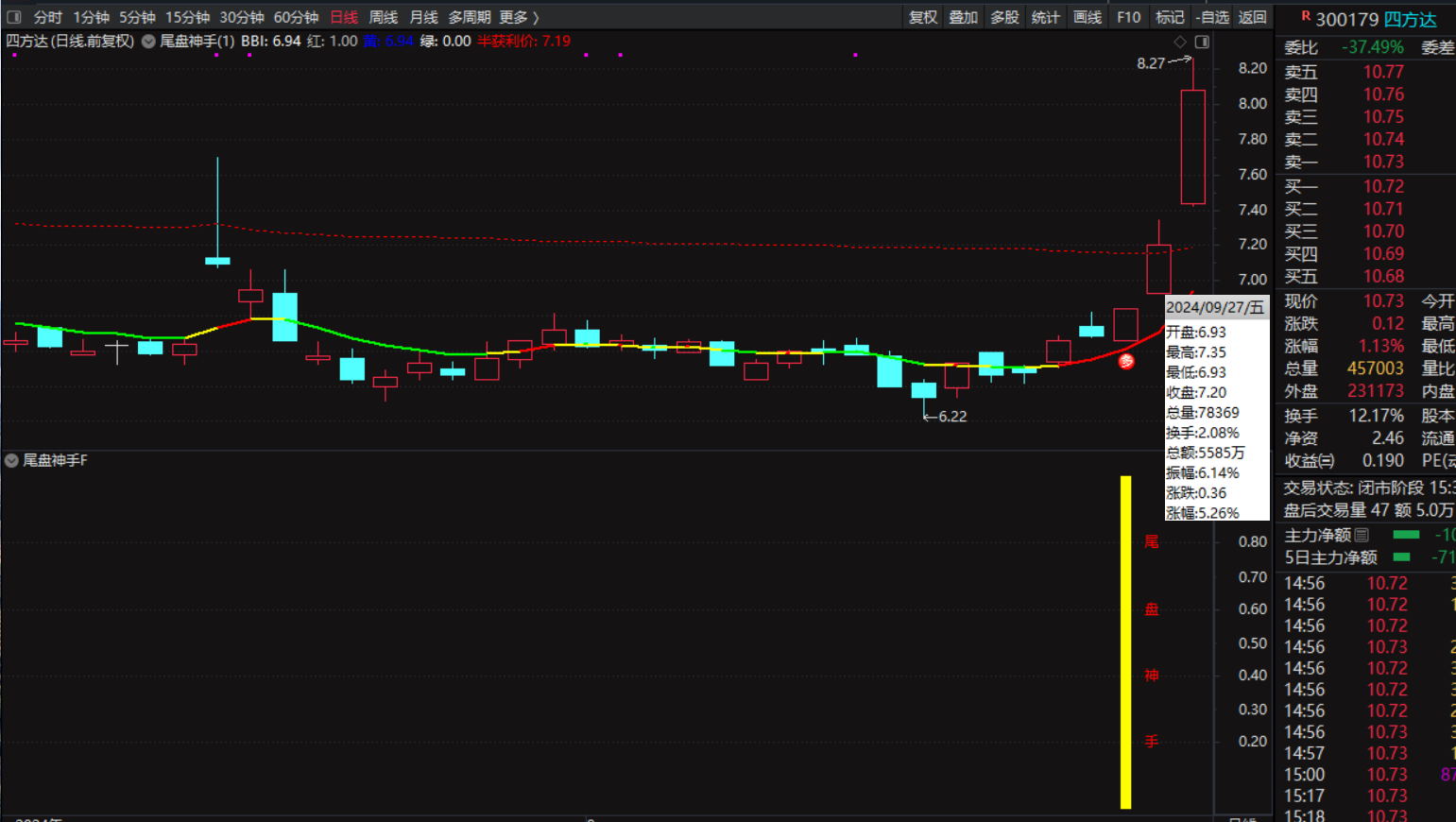Click the red 多 signal marker
This screenshot has width=1456, height=822.
(1126, 361)
